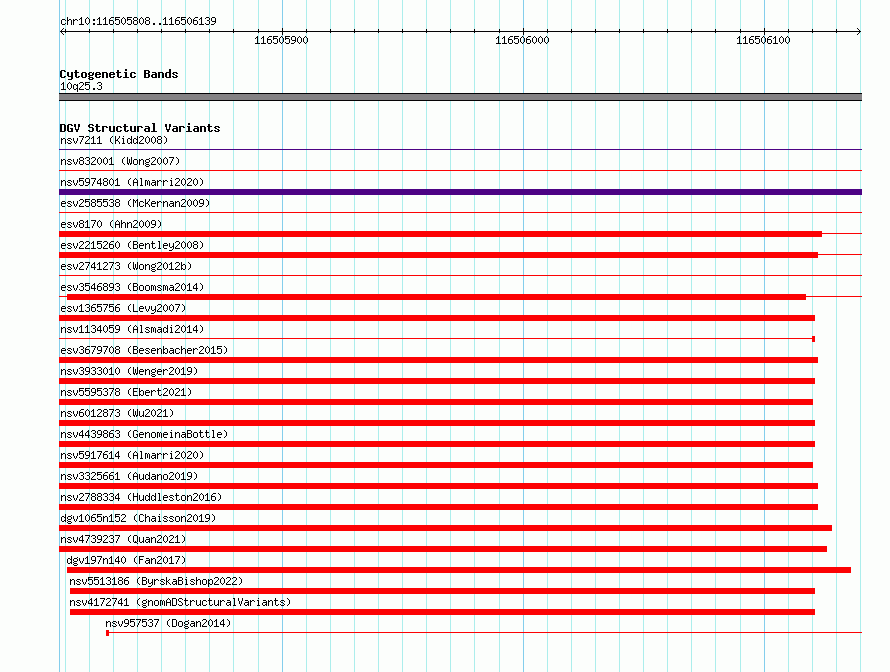
Task: Select the esv2215260 (Bentley2008) label
Action: [132, 245]
